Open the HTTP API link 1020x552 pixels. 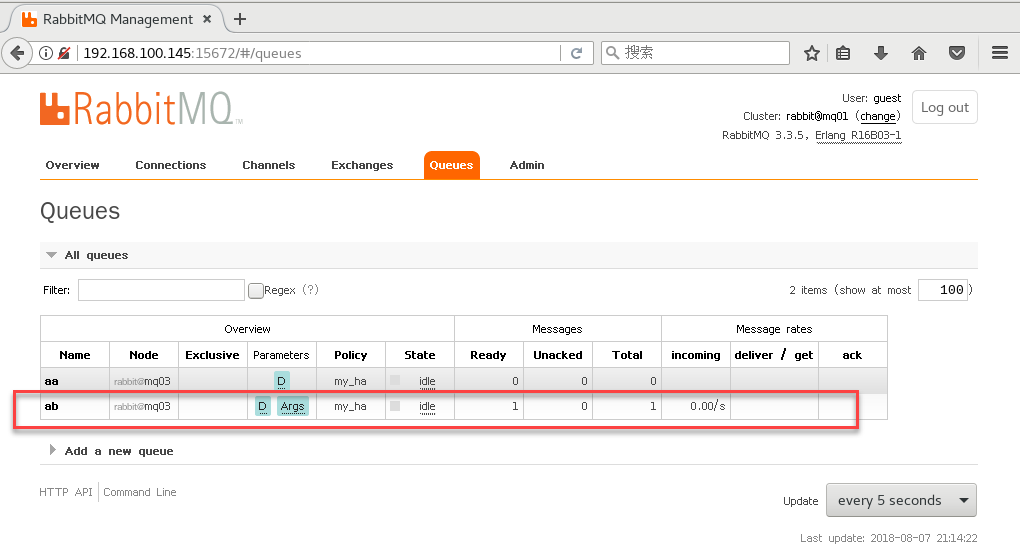66,492
